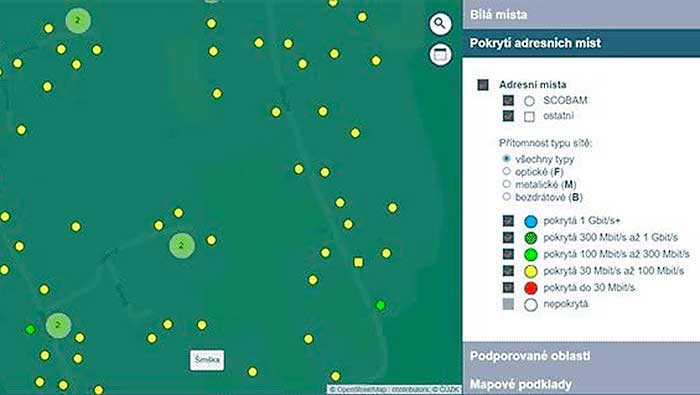Click the SCOBAM circle symbol
Image resolution: width=700 pixels, height=395 pixels.
tap(529, 101)
